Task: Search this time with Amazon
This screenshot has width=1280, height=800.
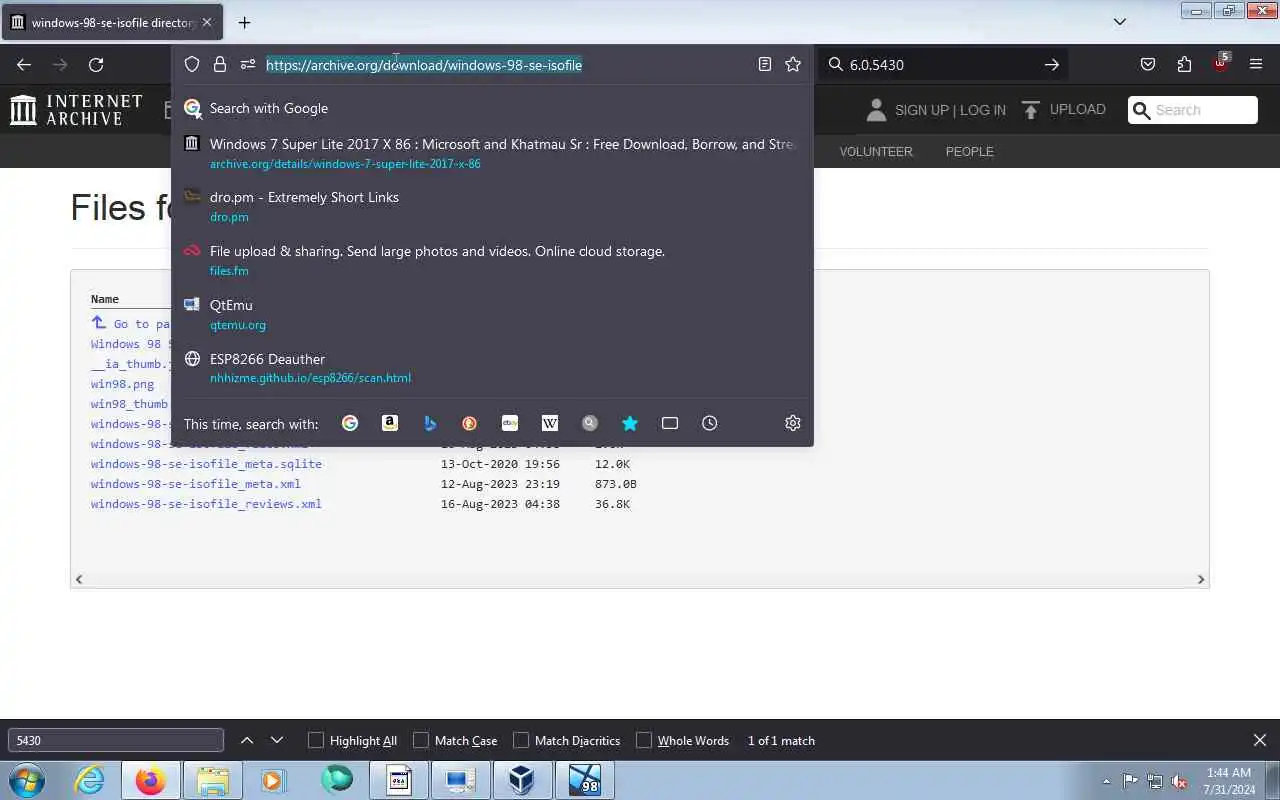Action: click(390, 423)
